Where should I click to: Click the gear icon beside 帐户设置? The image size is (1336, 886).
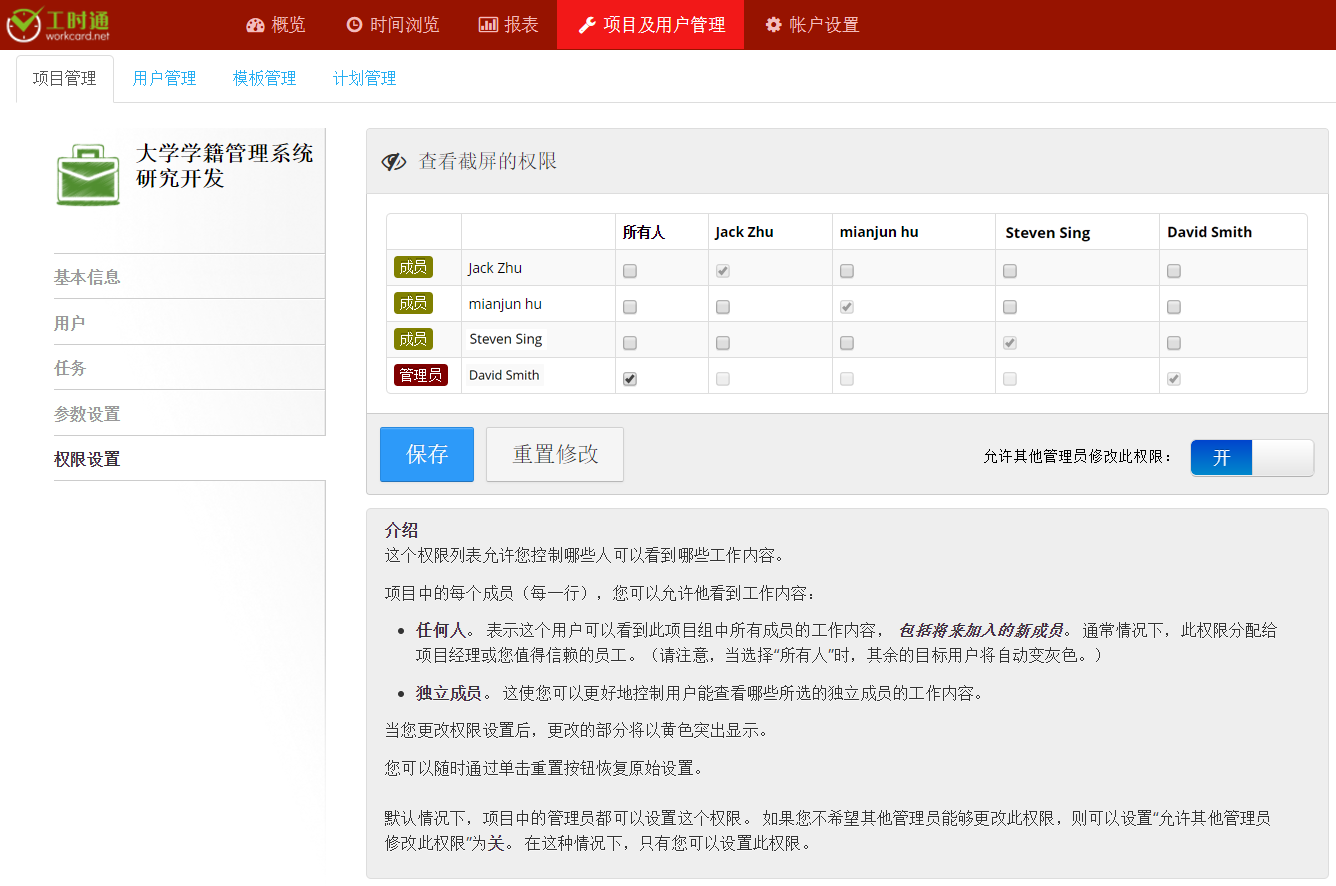[x=773, y=25]
